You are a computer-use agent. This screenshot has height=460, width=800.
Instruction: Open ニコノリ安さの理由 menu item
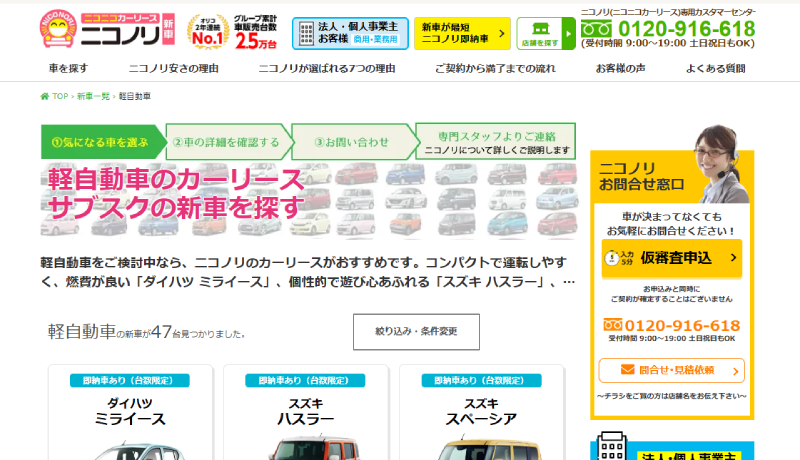coord(173,68)
